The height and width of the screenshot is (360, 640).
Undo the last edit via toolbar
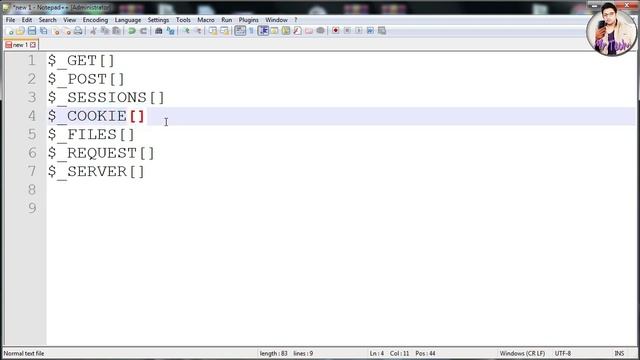131,31
